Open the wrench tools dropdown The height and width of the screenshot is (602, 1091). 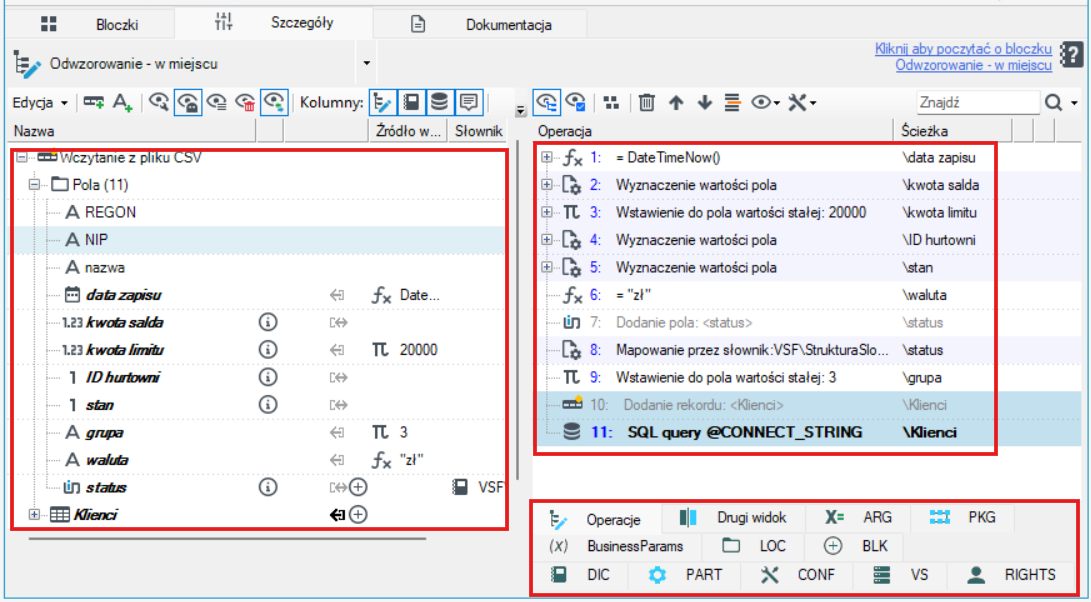(x=802, y=103)
